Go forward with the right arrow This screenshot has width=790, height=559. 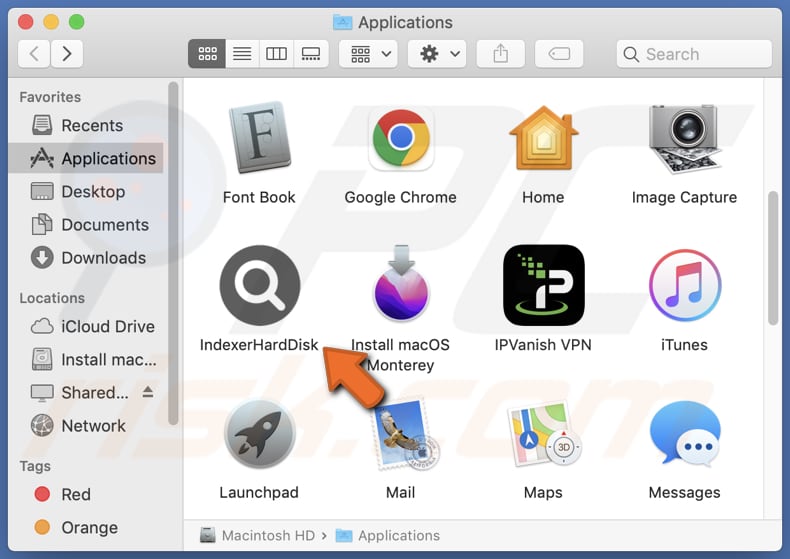click(67, 54)
